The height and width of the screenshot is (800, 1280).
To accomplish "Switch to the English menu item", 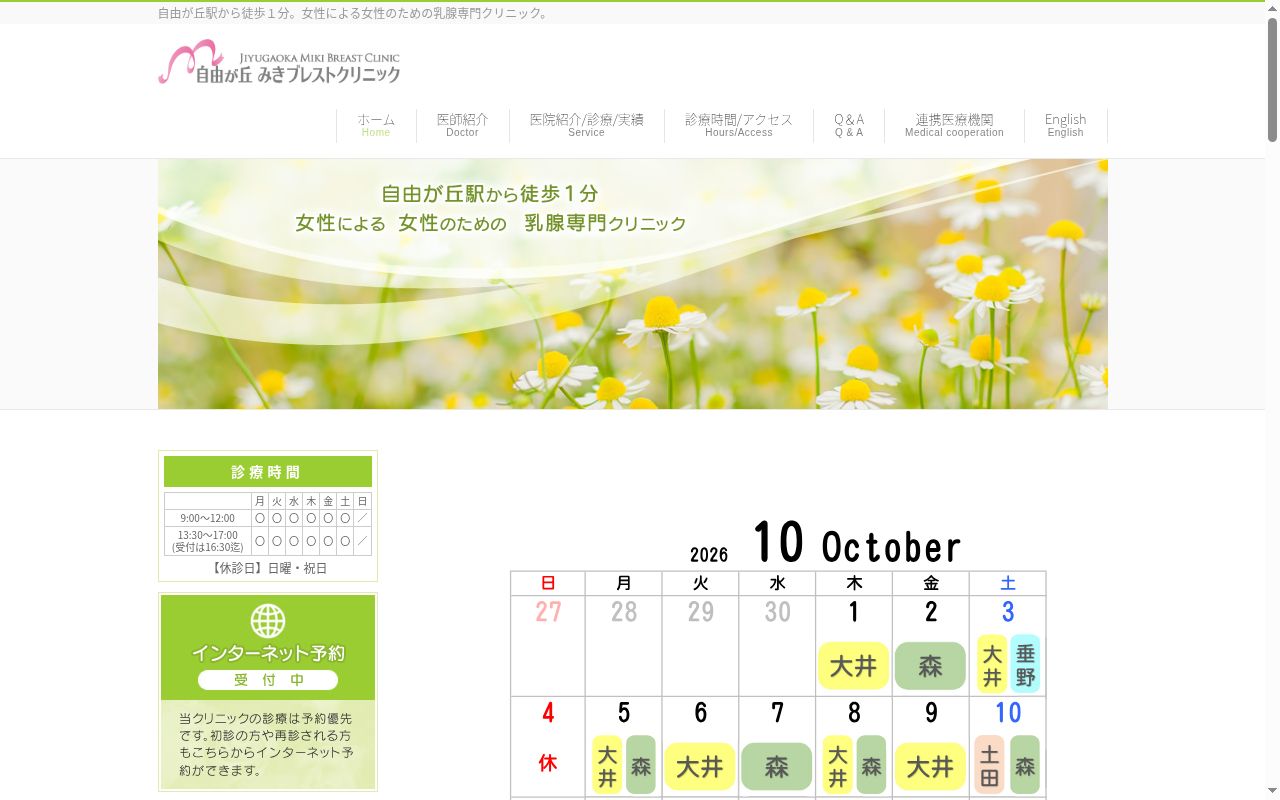I will coord(1066,125).
